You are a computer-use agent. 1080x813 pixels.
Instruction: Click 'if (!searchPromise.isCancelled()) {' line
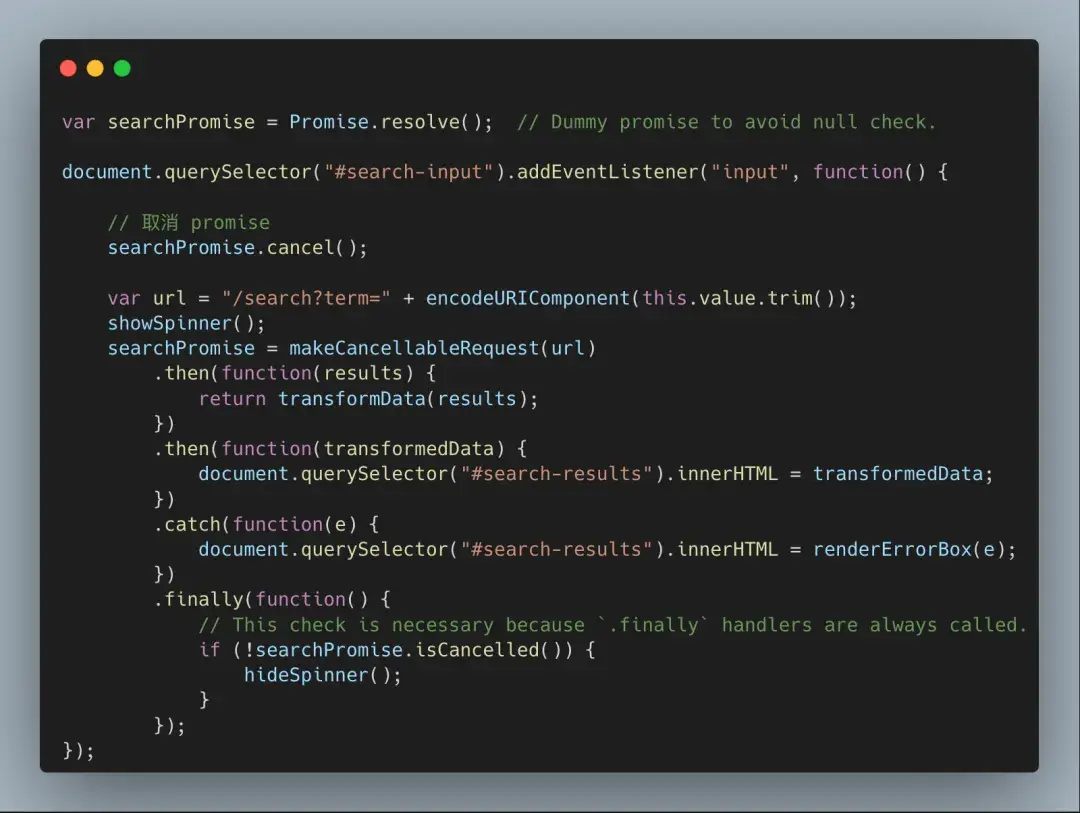pyautogui.click(x=397, y=650)
